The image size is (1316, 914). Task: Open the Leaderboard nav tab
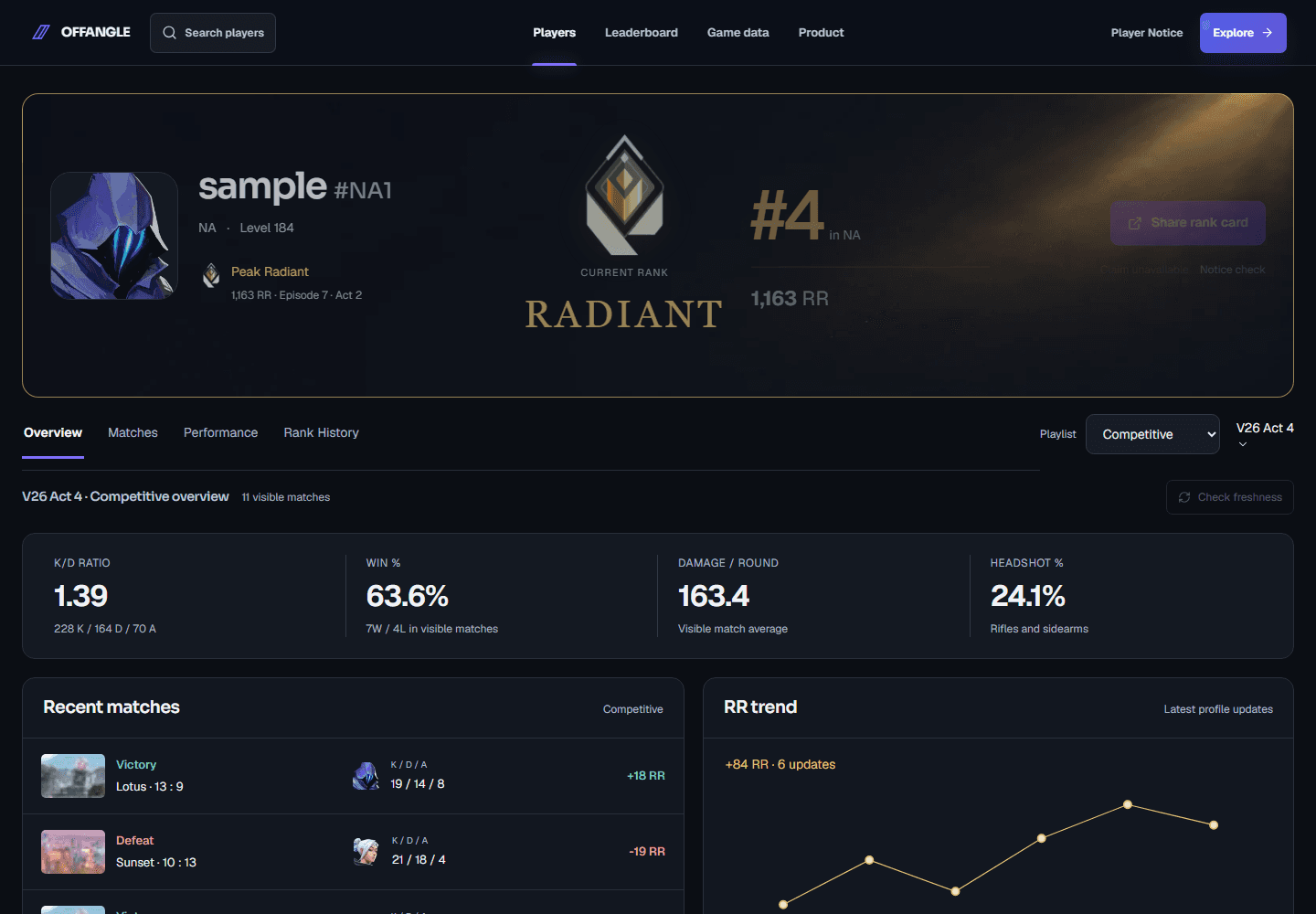tap(642, 33)
